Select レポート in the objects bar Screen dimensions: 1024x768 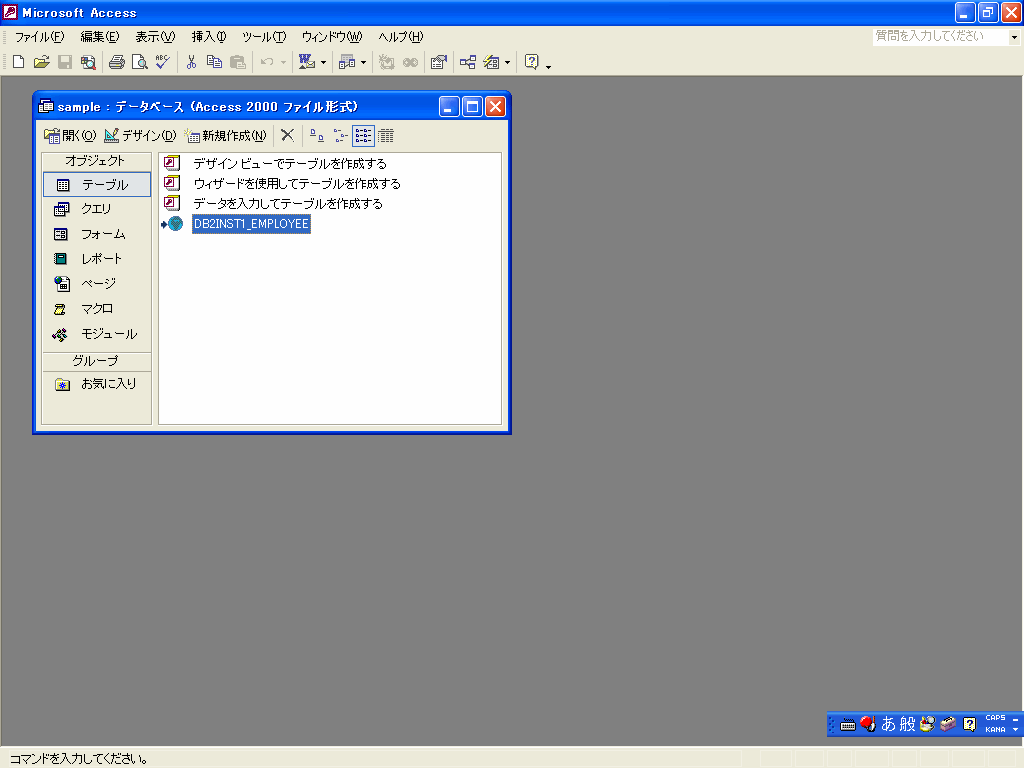pos(97,259)
